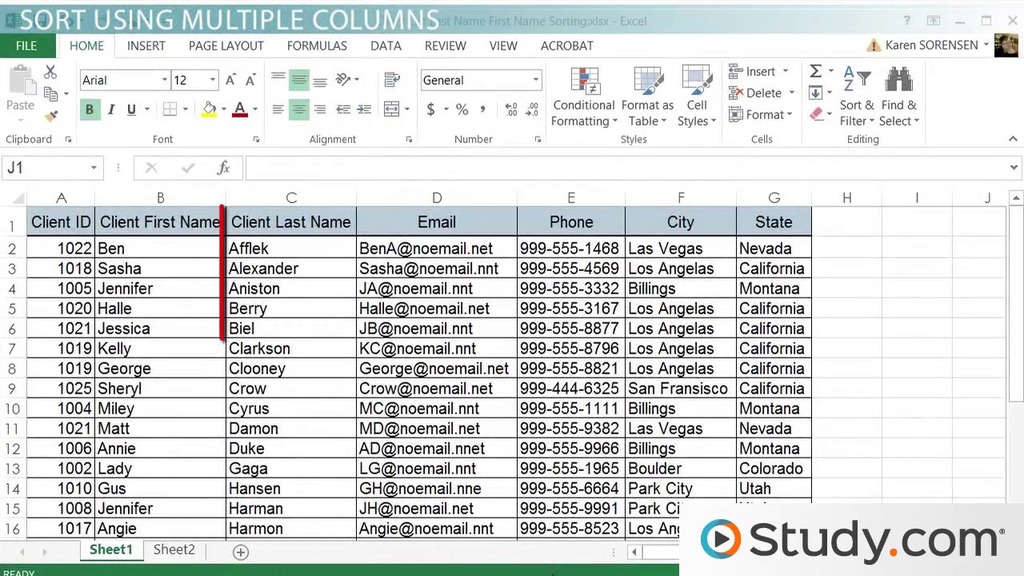Expand the Name Box dropdown arrow
The height and width of the screenshot is (576, 1024).
pos(94,168)
